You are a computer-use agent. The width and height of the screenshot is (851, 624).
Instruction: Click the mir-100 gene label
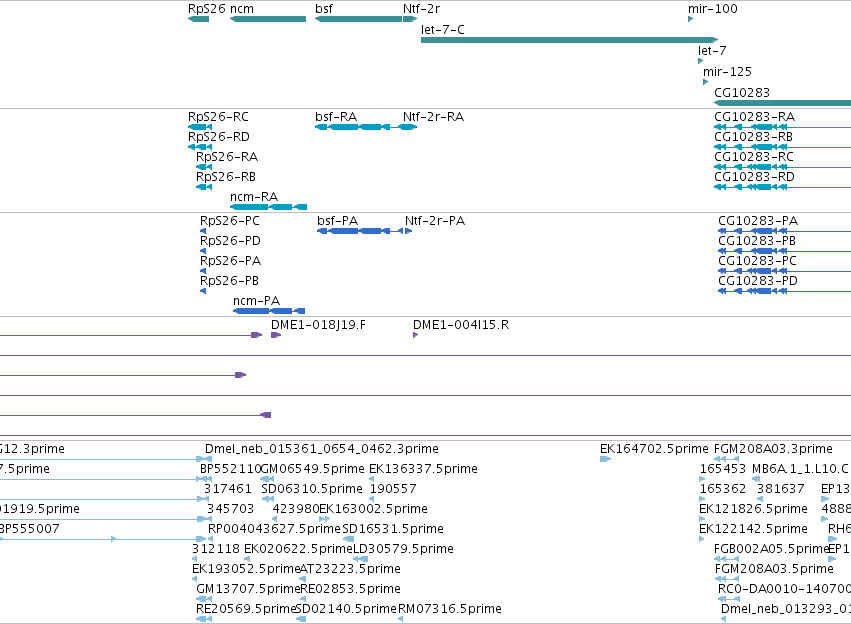point(713,9)
